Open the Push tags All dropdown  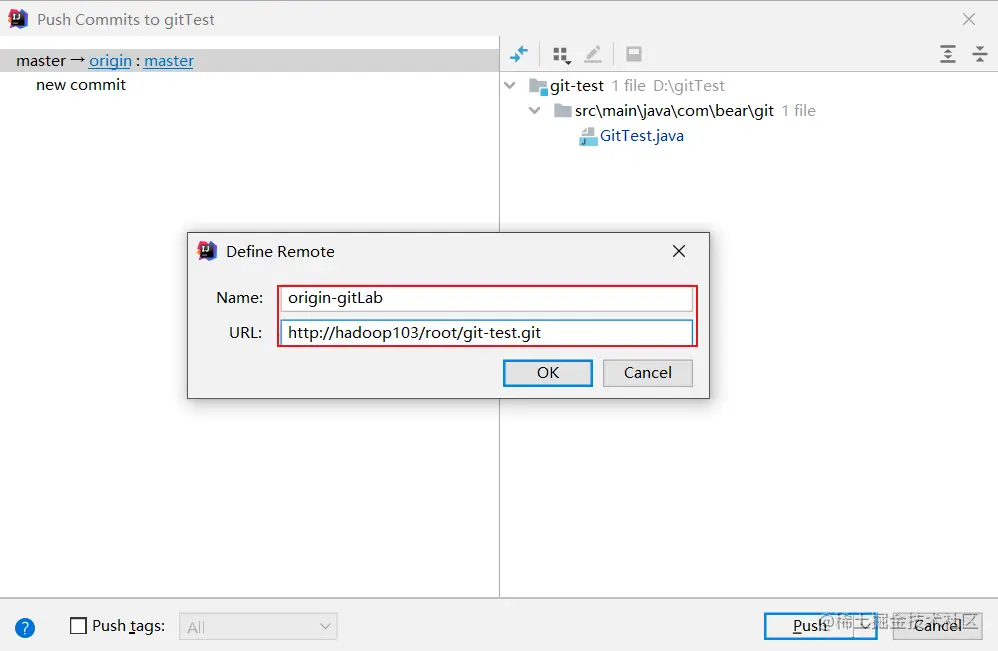(258, 627)
